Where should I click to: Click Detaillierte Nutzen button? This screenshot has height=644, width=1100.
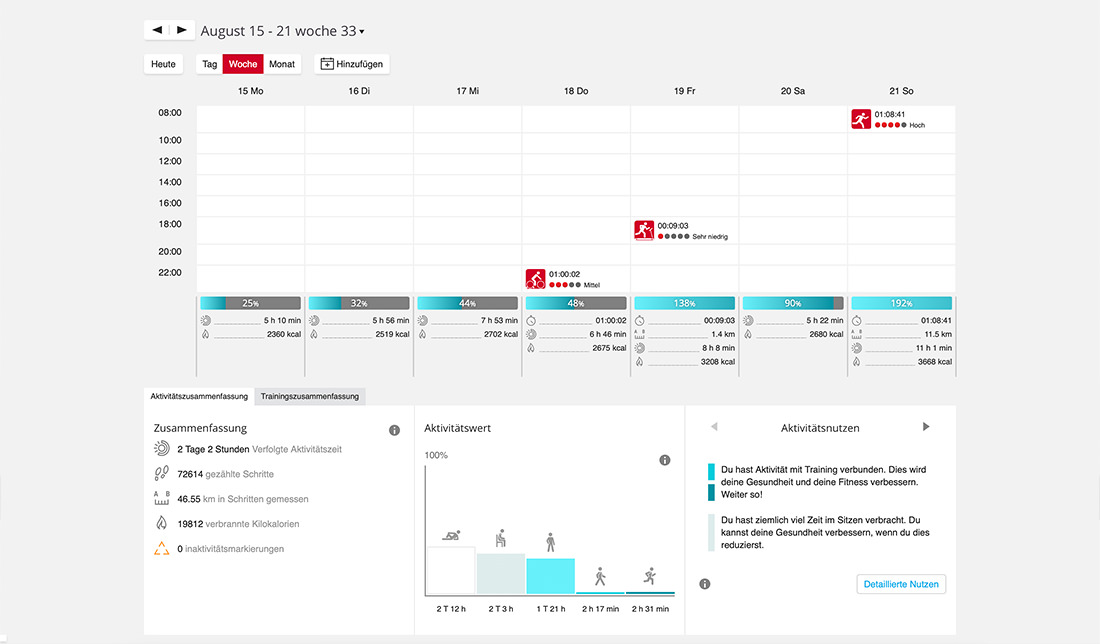pos(901,584)
